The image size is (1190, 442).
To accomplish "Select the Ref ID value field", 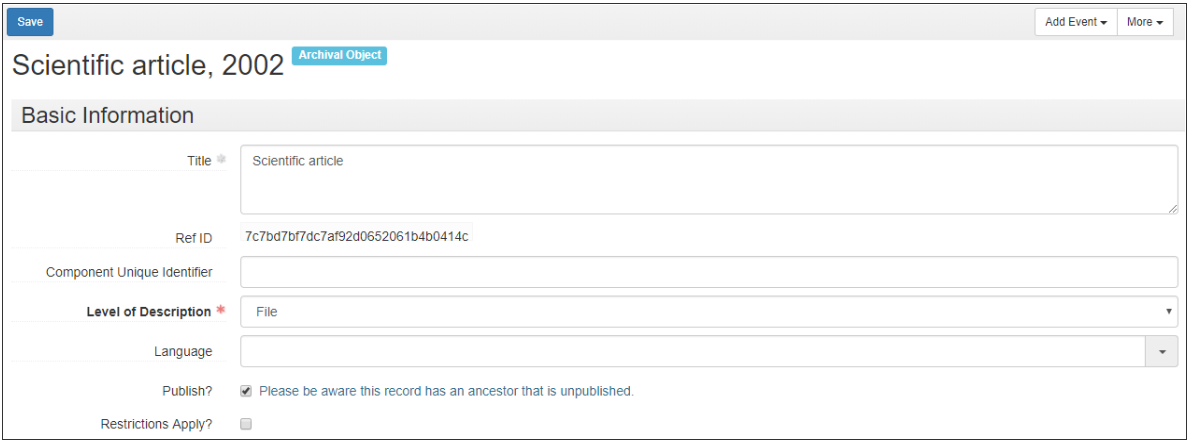I will [x=357, y=236].
